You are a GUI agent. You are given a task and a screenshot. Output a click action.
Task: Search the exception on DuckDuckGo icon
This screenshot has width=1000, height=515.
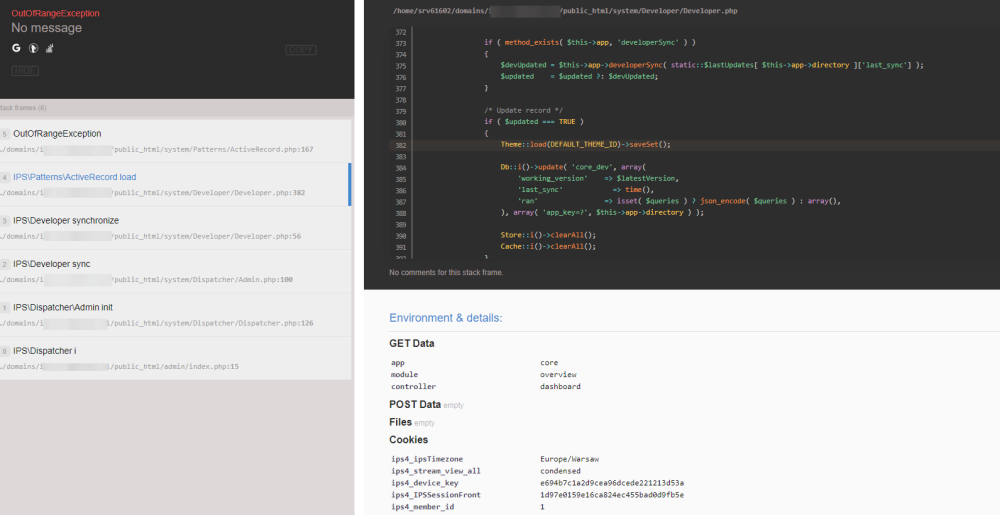click(33, 47)
